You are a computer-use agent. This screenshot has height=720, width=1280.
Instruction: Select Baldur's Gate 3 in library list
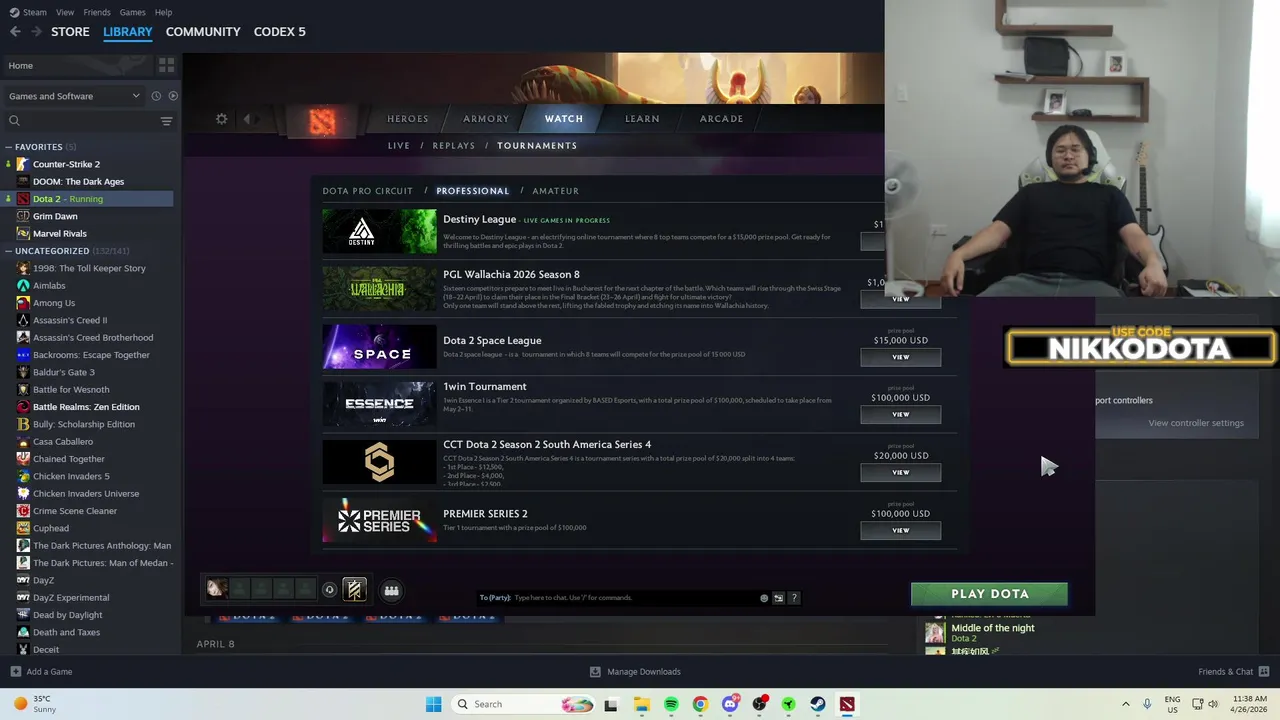point(63,372)
